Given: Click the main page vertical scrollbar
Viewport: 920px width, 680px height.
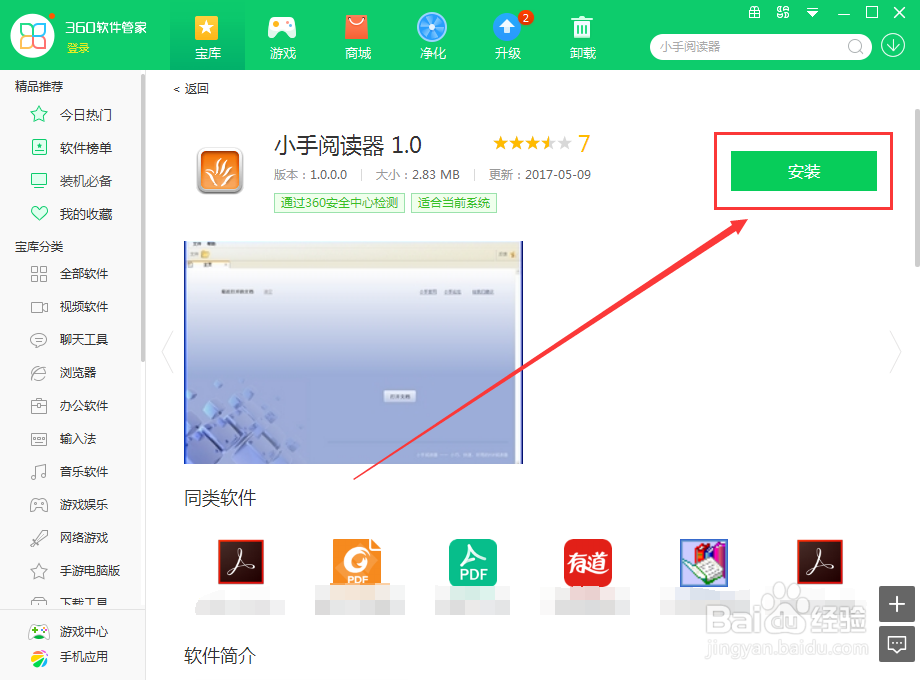Looking at the screenshot, I should pos(916,188).
